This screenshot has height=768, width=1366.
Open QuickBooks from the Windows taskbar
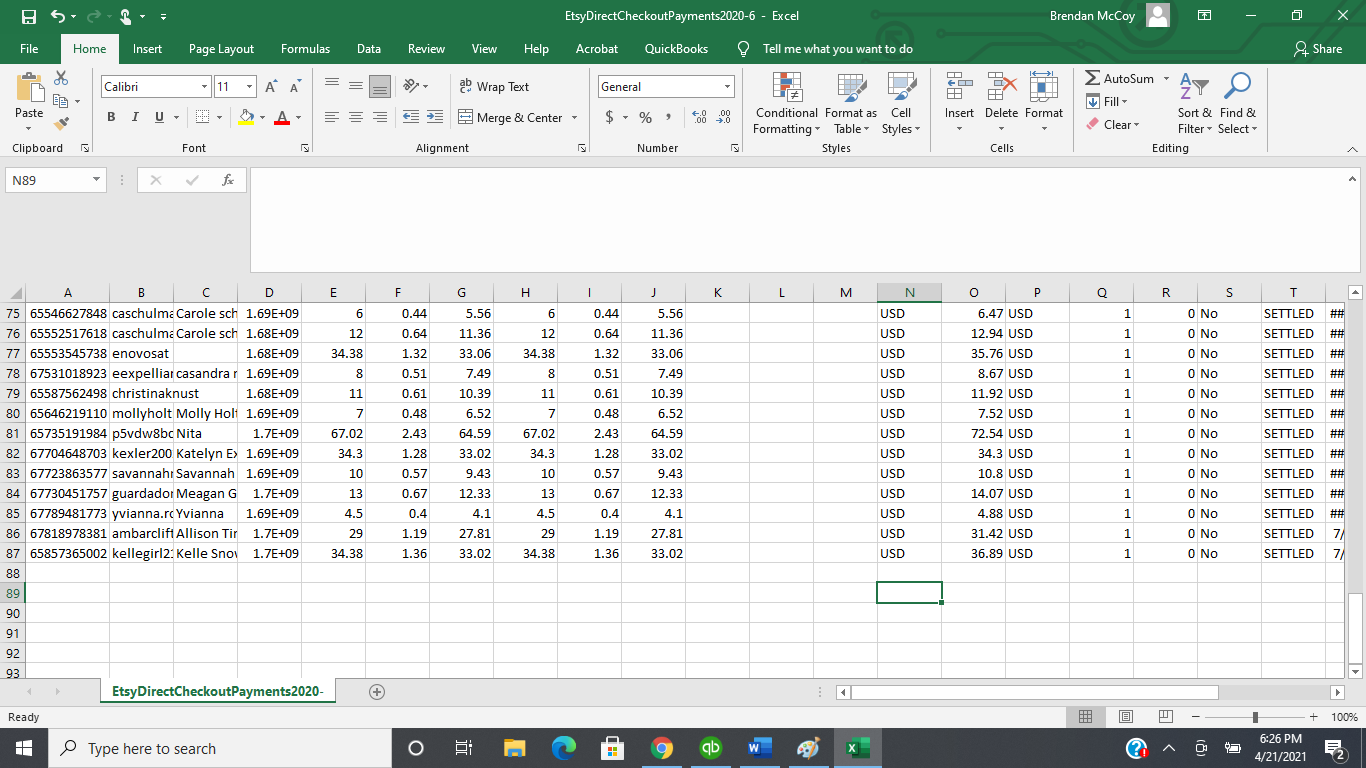(x=711, y=748)
